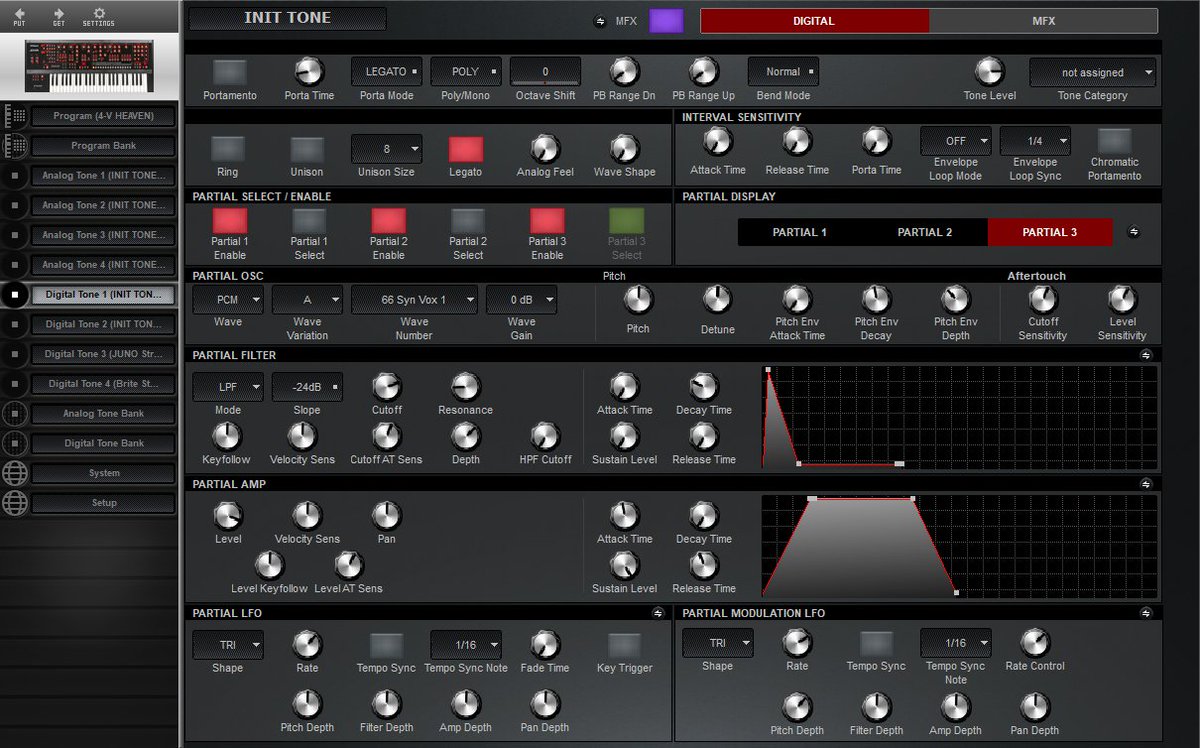Click the copy icon on PARTIAL DISPLAY header
The height and width of the screenshot is (748, 1200).
1133,230
